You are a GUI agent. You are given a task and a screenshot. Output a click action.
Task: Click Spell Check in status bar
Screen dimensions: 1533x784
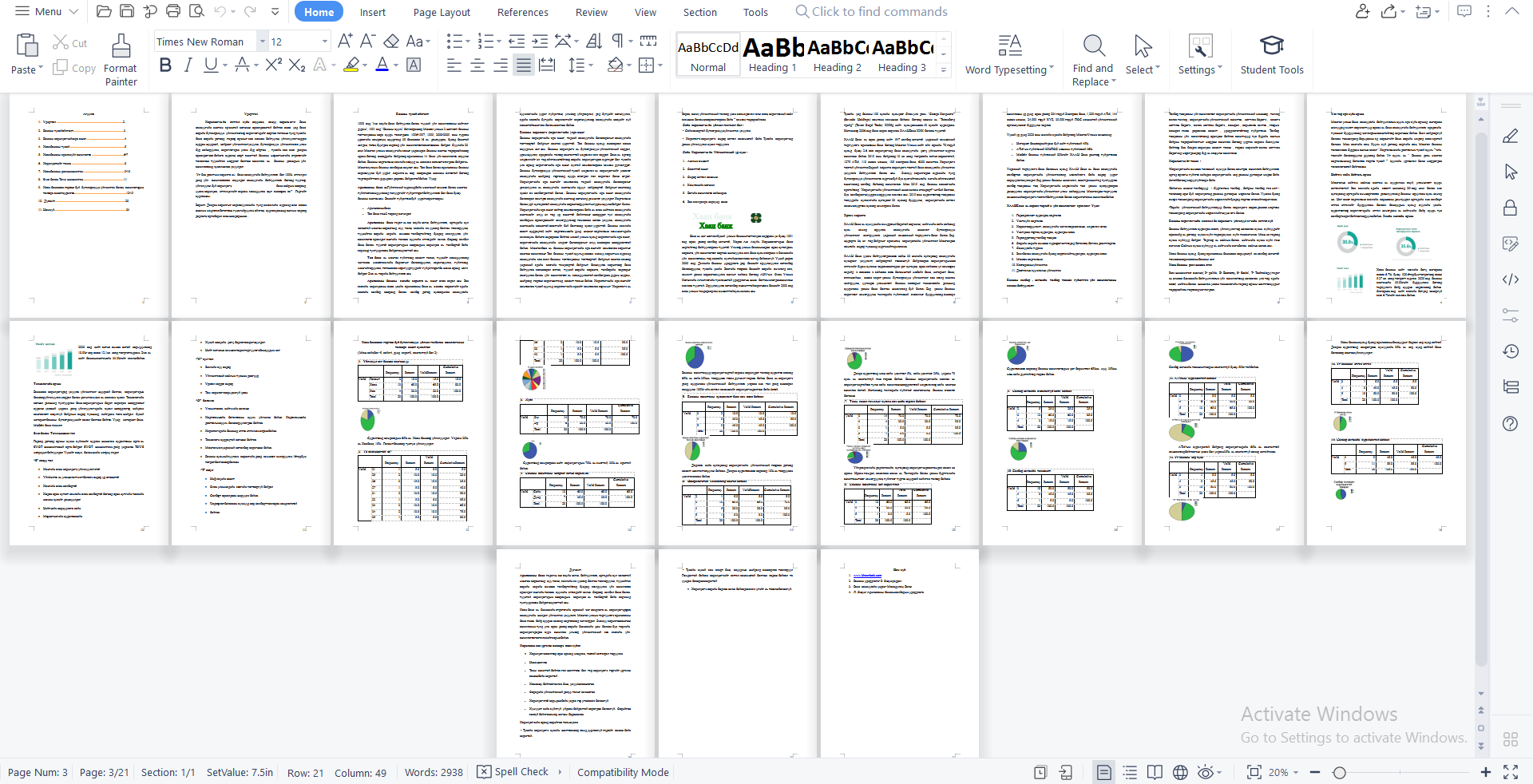coord(513,772)
